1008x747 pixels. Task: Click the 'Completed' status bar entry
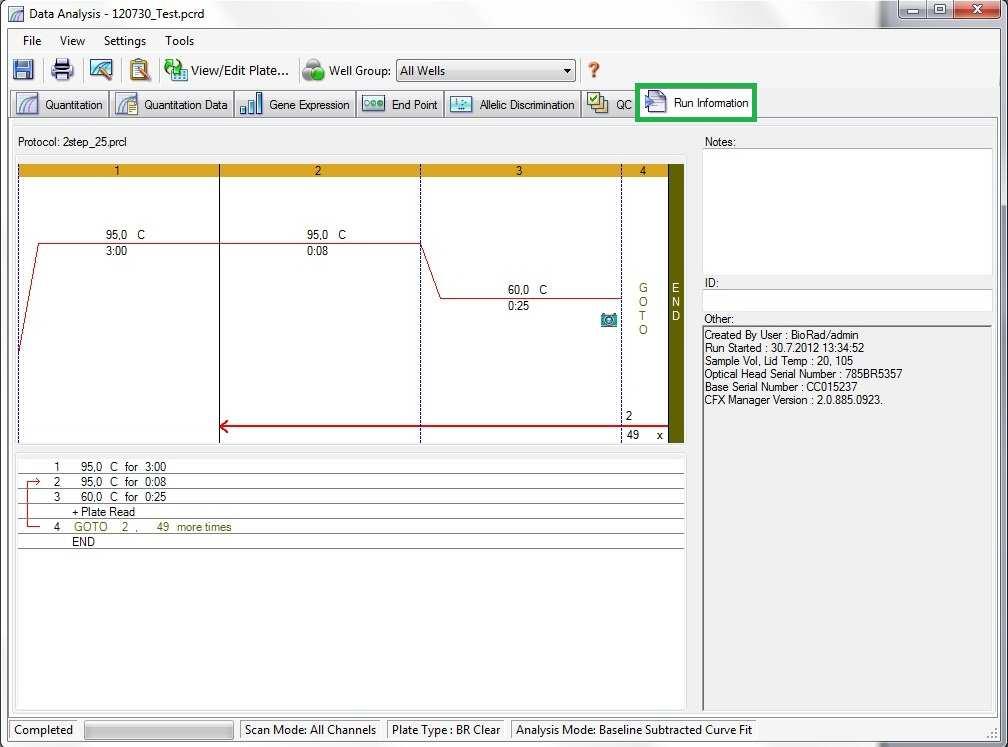coord(43,730)
